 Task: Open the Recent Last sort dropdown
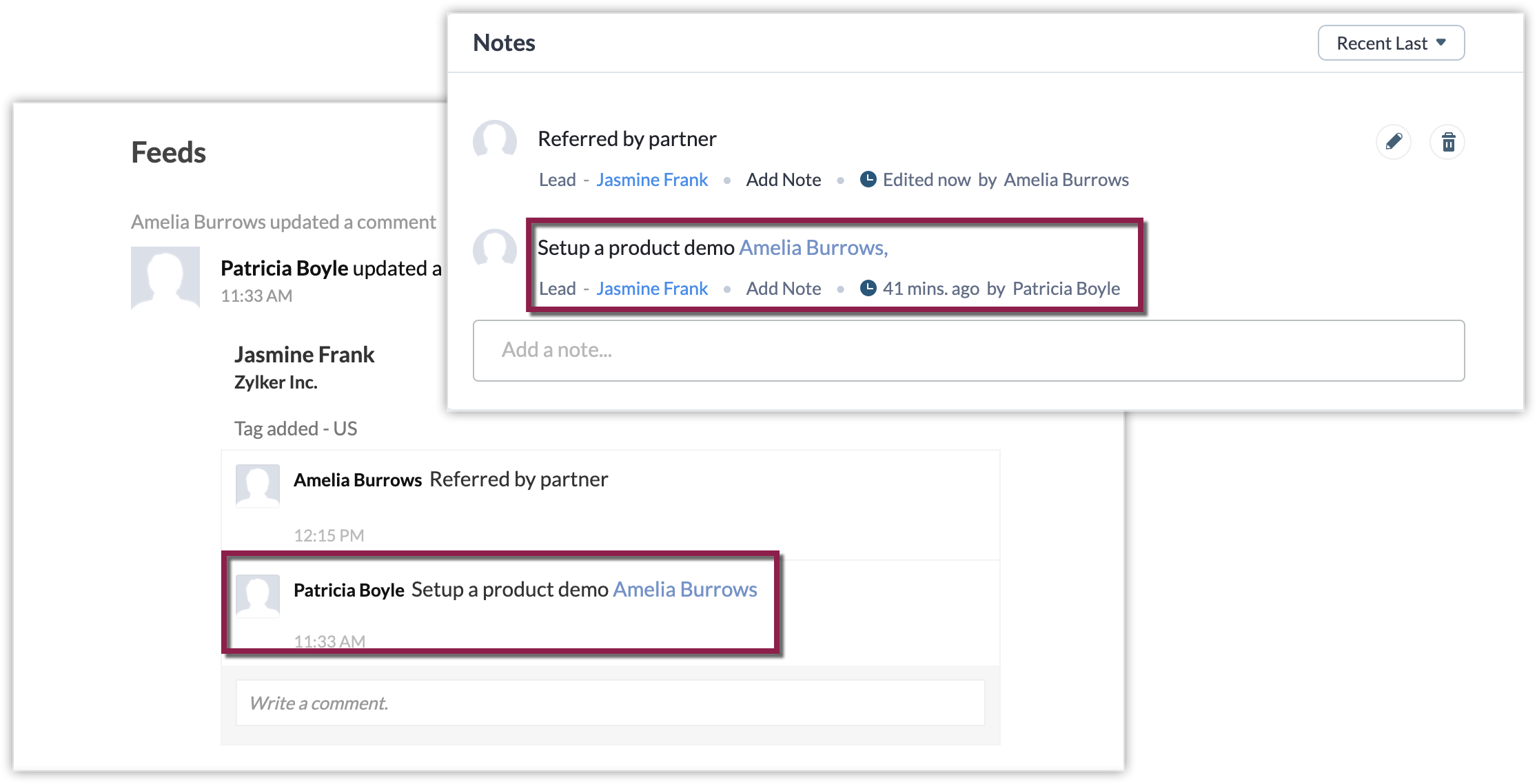1390,43
